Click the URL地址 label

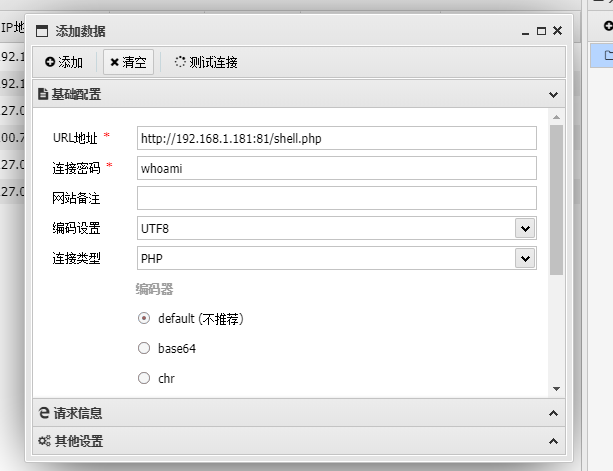[x=75, y=138]
